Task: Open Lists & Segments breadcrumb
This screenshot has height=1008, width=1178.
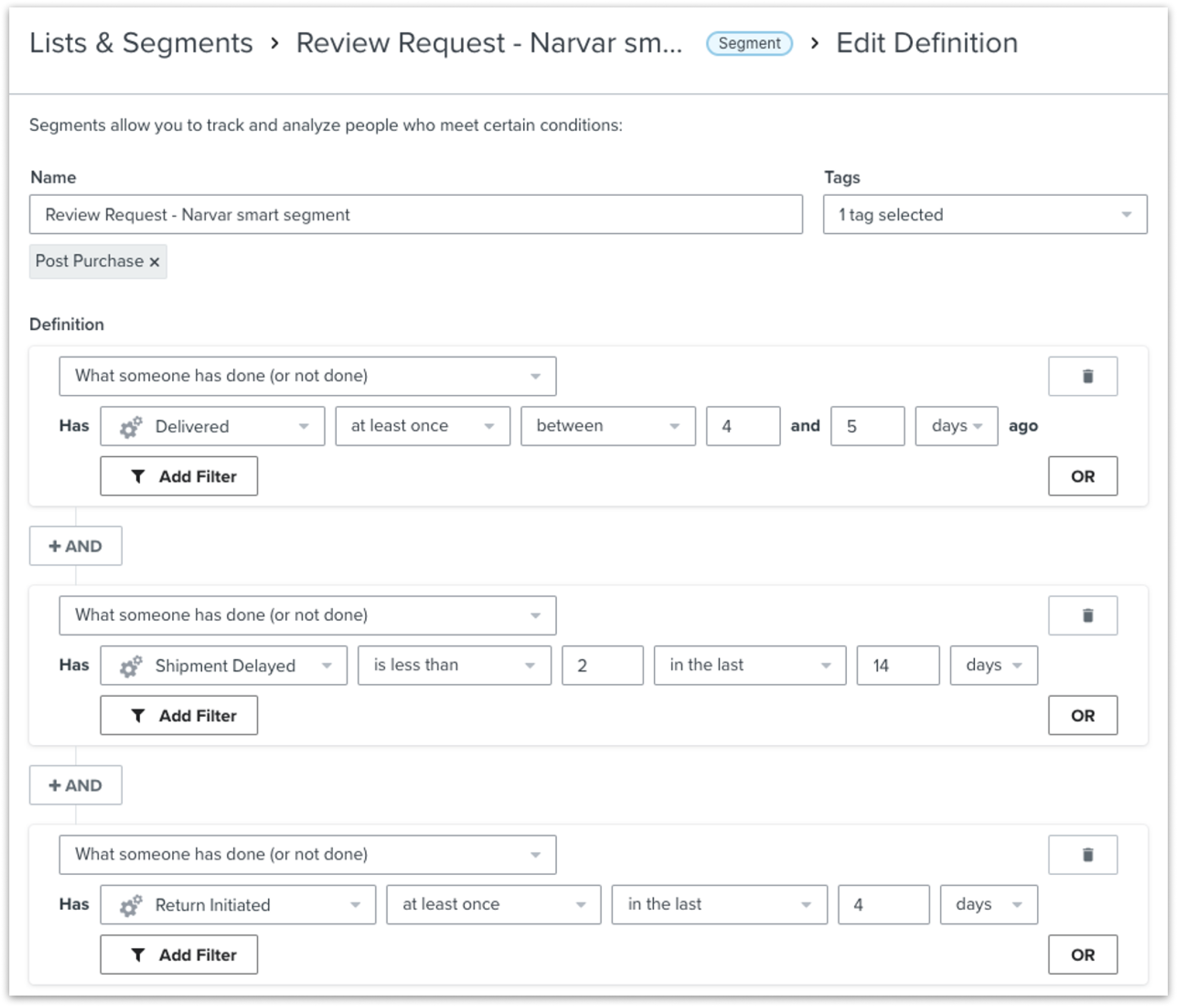Action: click(141, 43)
